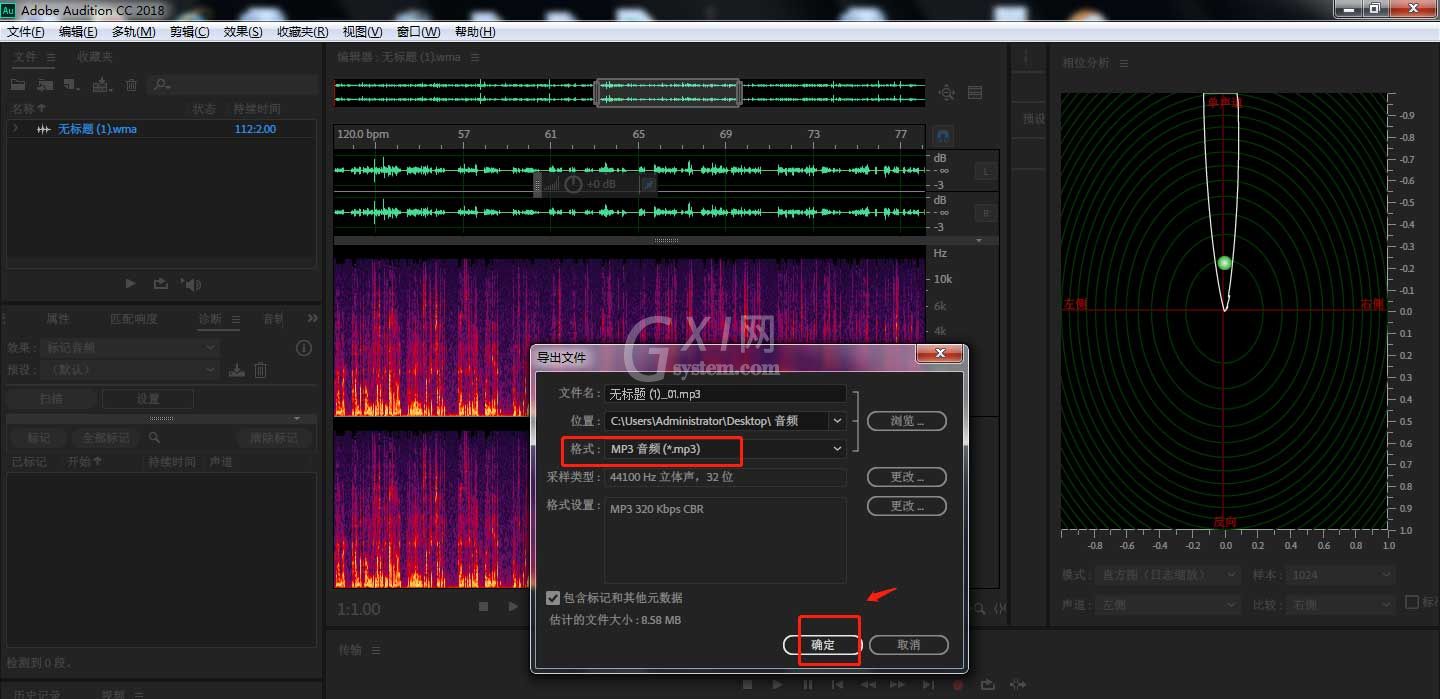Toggle the headphone monitoring icon above dB scale
1440x699 pixels.
tap(942, 135)
